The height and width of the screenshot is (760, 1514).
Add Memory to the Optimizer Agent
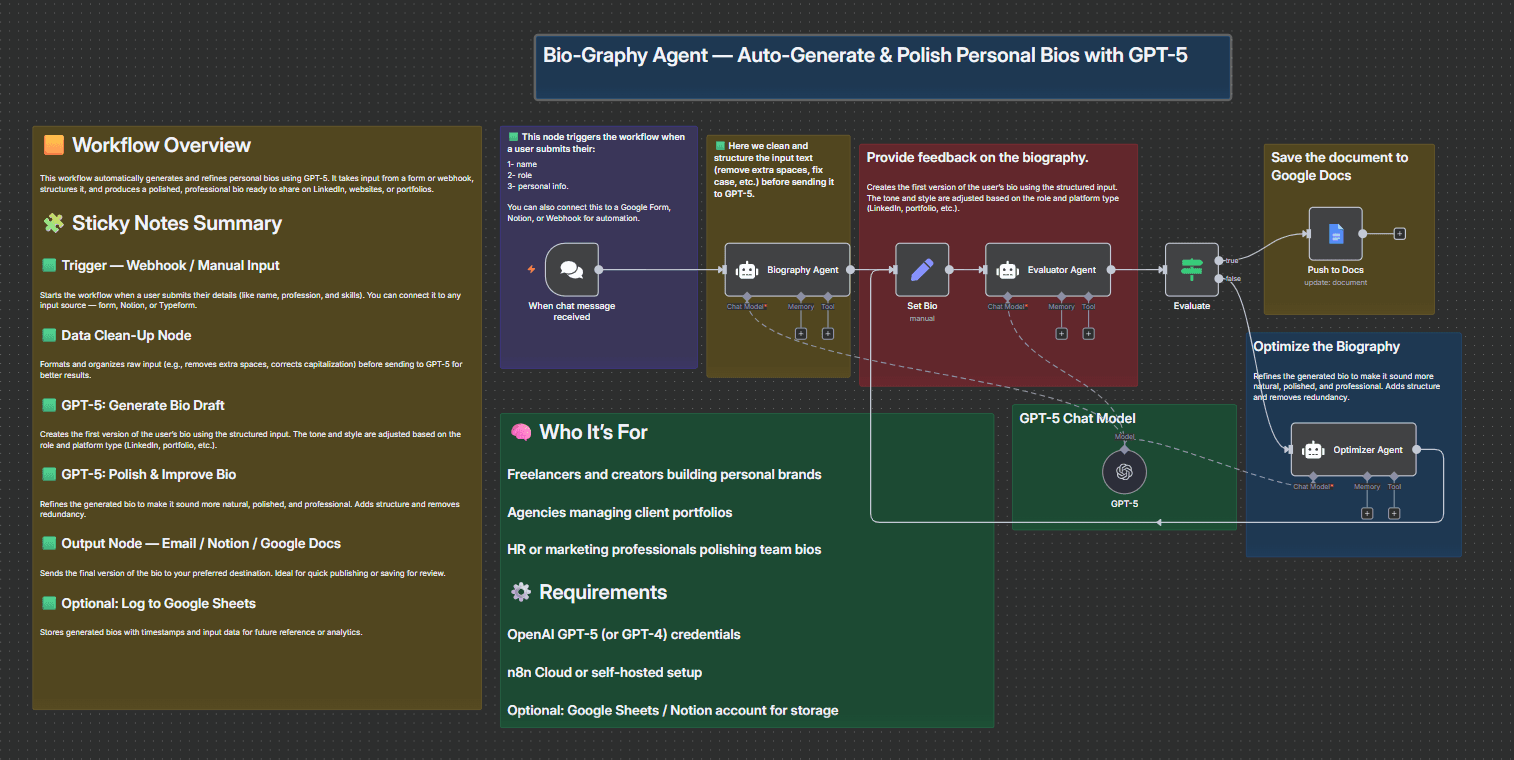click(x=1367, y=513)
